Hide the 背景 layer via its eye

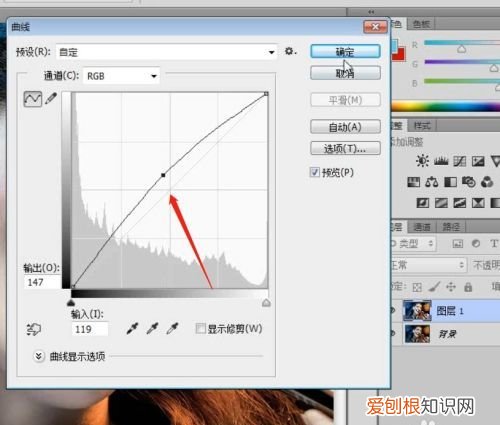coord(394,333)
